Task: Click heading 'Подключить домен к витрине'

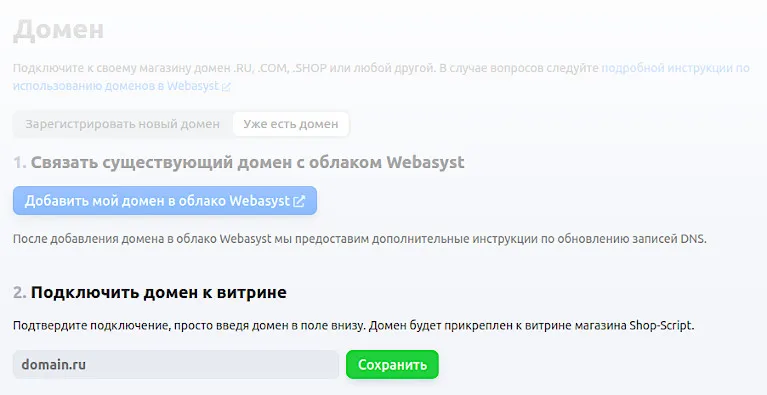Action: click(158, 292)
